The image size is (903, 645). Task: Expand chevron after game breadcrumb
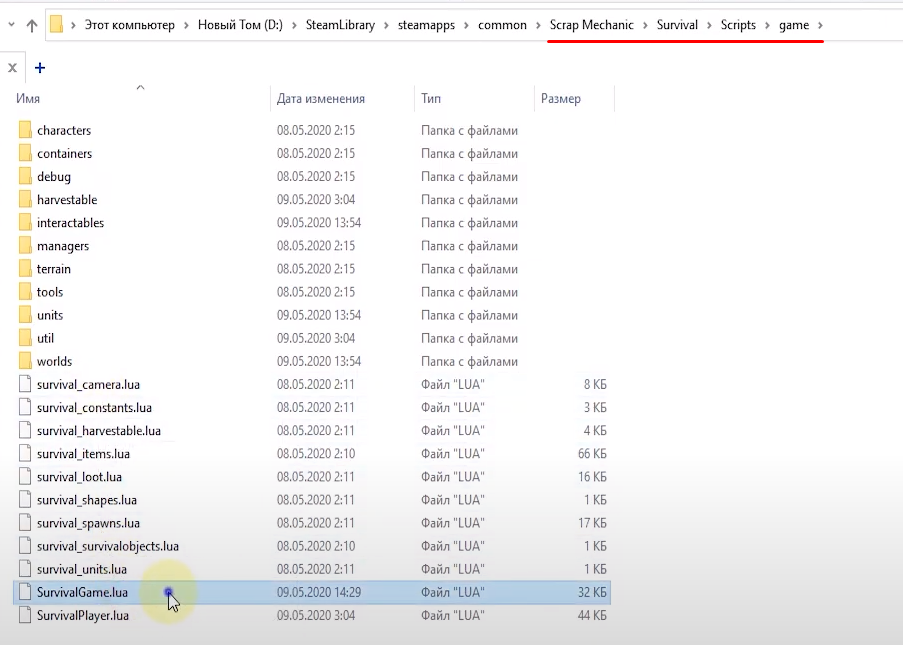(820, 25)
